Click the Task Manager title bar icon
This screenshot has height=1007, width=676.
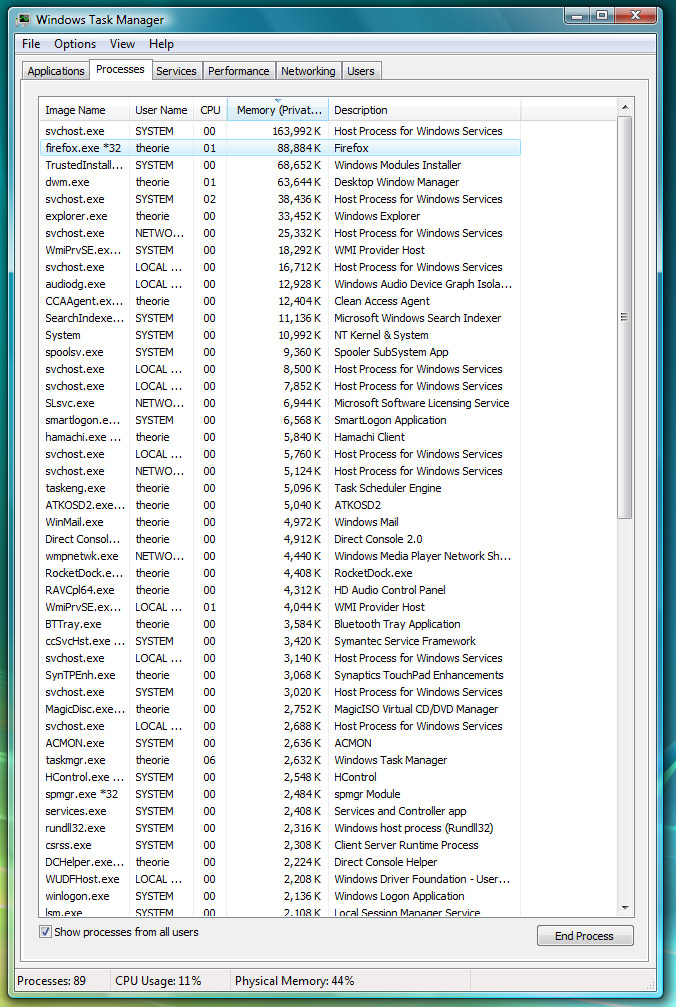(x=23, y=19)
